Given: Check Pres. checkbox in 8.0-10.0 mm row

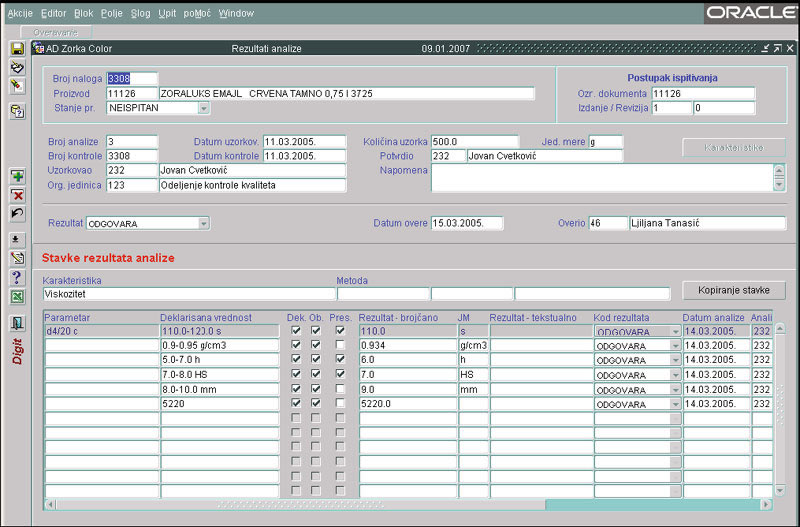Looking at the screenshot, I should tap(340, 389).
